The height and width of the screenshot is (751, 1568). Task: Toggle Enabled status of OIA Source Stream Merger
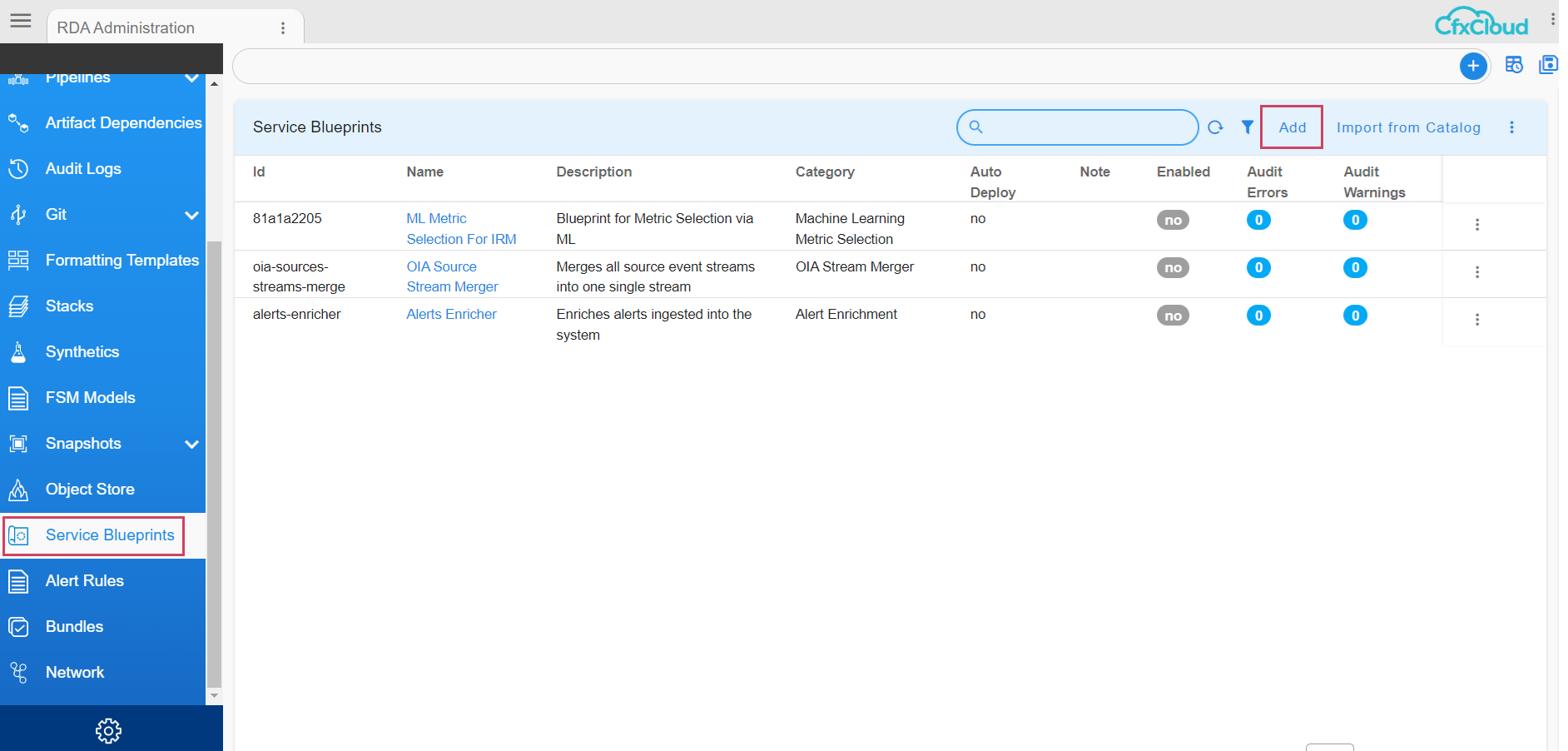click(x=1173, y=267)
